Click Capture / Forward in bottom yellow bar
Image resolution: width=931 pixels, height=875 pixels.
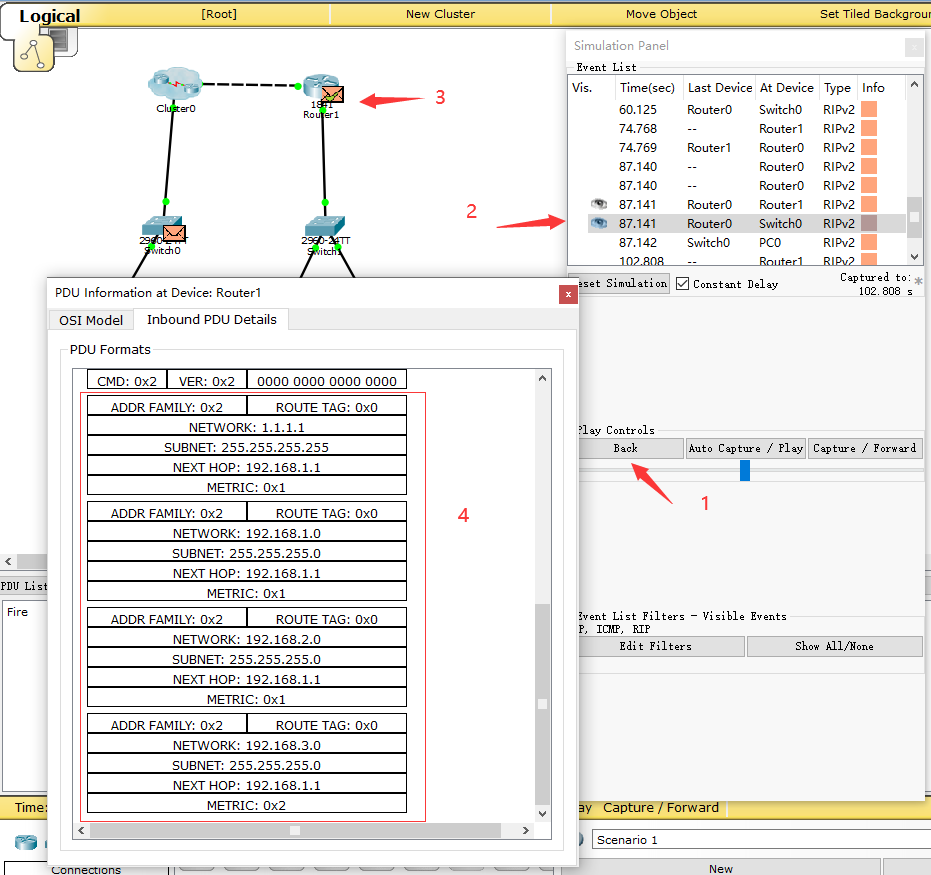660,807
